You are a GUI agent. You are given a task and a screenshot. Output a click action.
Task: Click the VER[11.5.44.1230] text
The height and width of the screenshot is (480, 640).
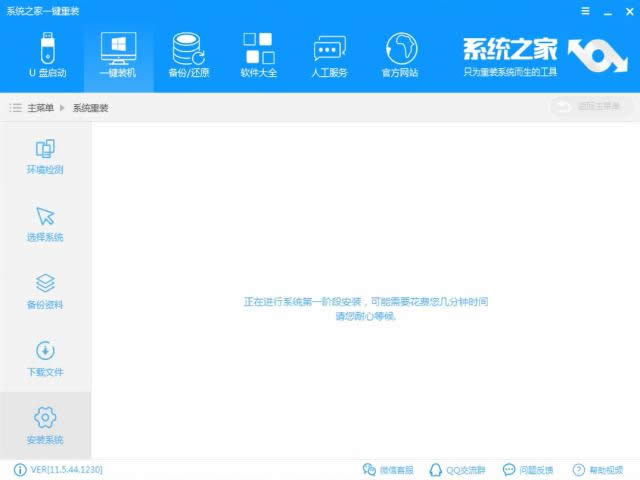(67, 470)
